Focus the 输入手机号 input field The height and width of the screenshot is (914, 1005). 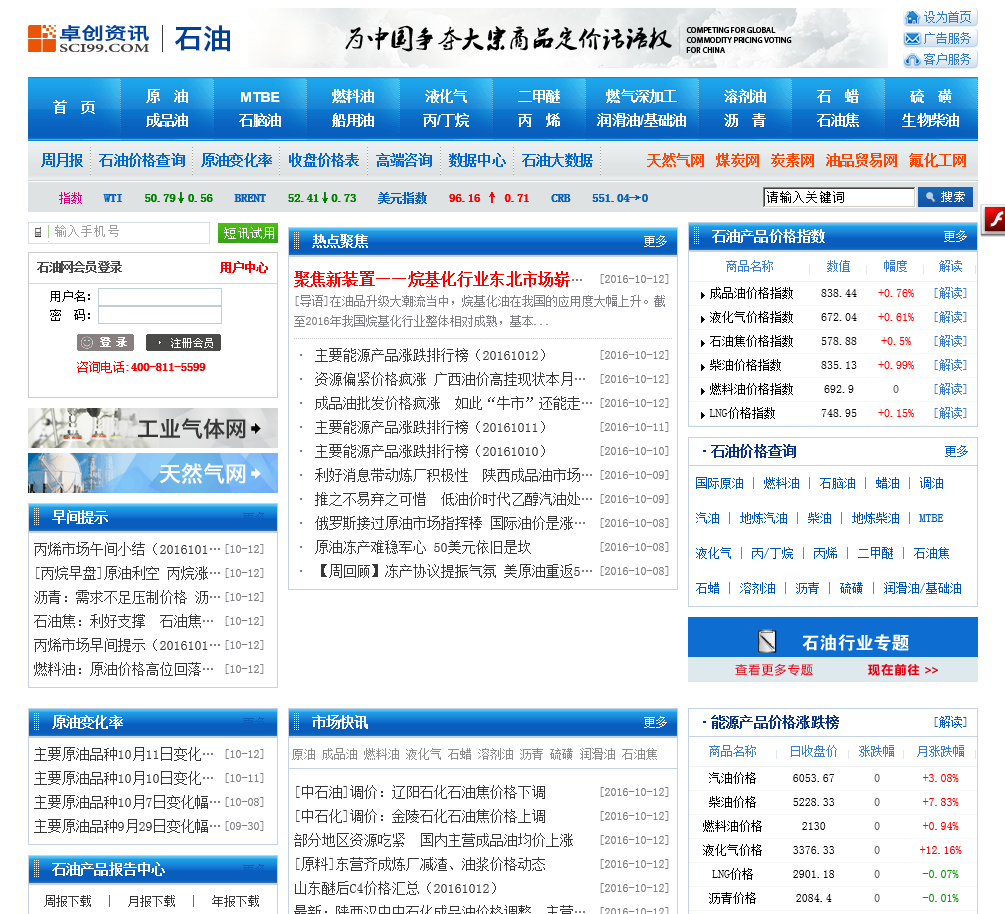coord(119,232)
